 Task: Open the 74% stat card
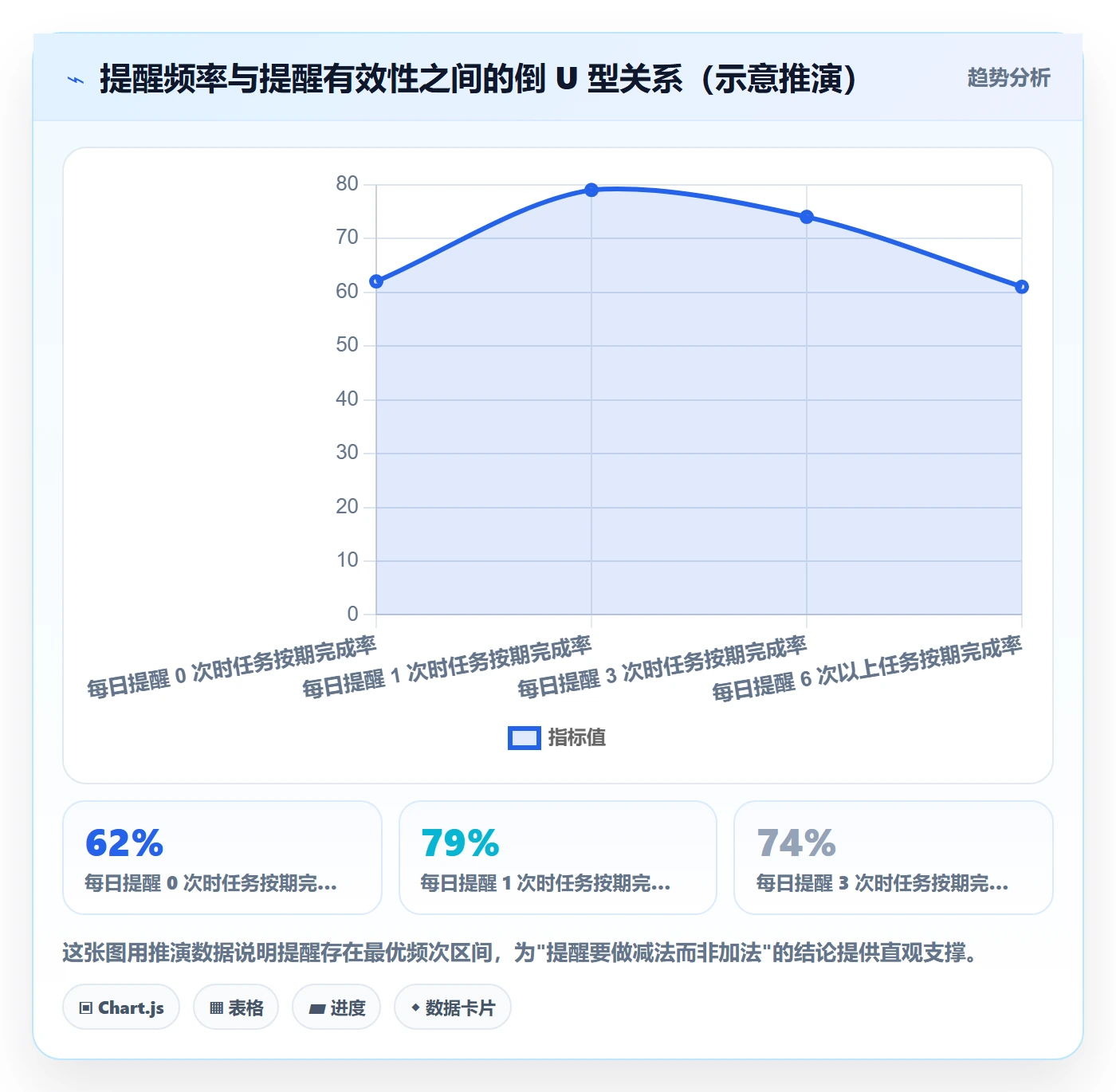pyautogui.click(x=894, y=858)
